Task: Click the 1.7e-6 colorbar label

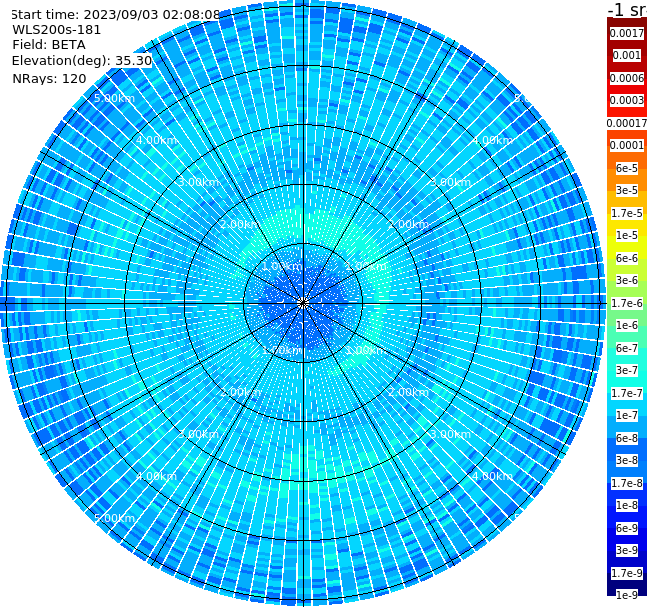Action: 627,303
